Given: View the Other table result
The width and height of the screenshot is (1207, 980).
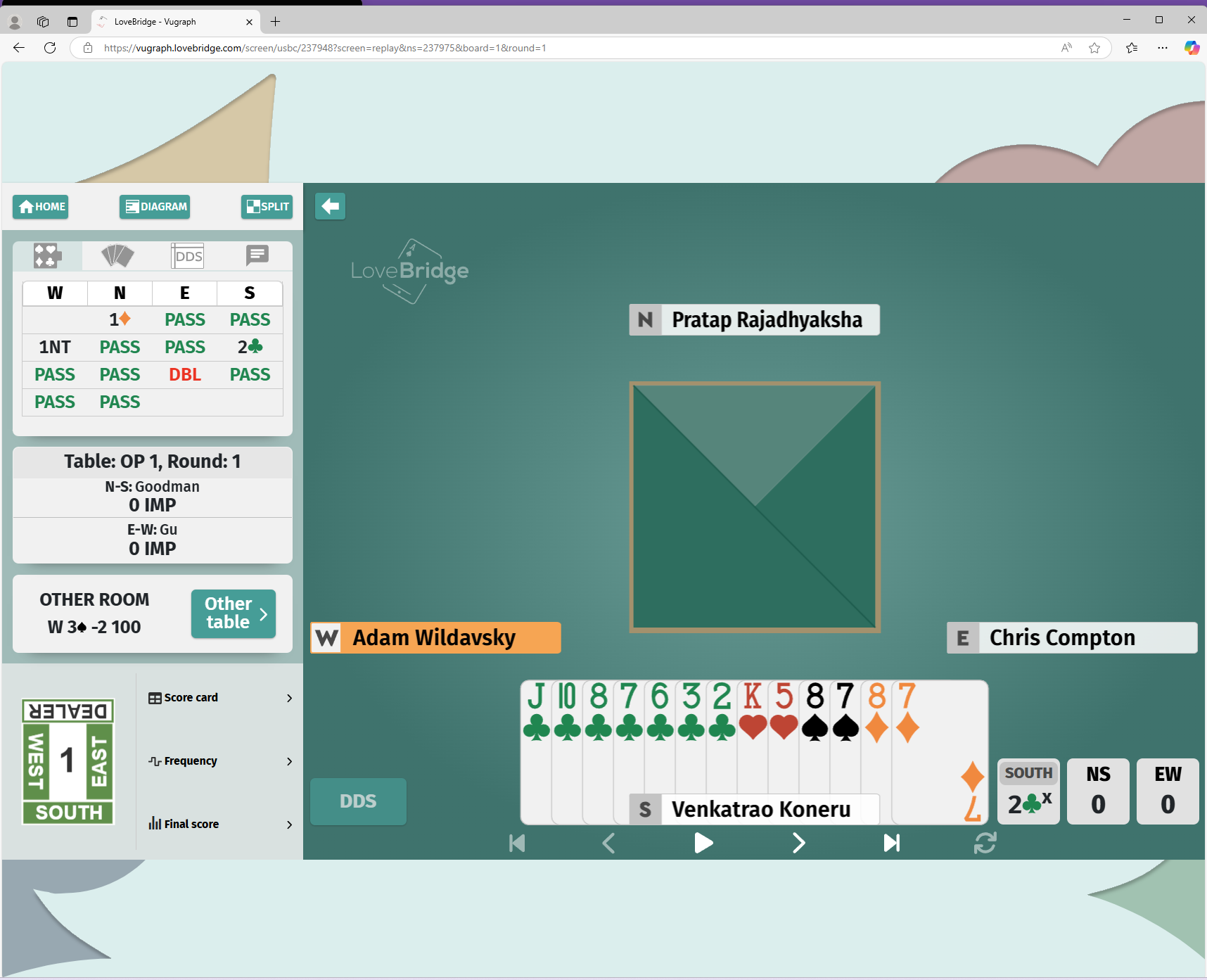Looking at the screenshot, I should tap(233, 613).
